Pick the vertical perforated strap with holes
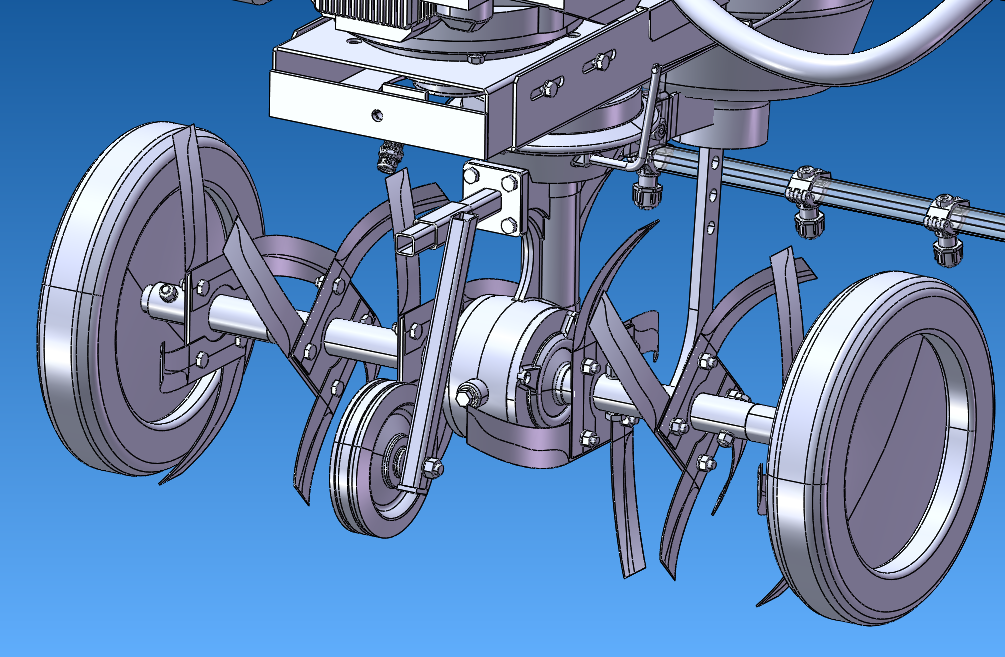The width and height of the screenshot is (1005, 657). point(705,256)
